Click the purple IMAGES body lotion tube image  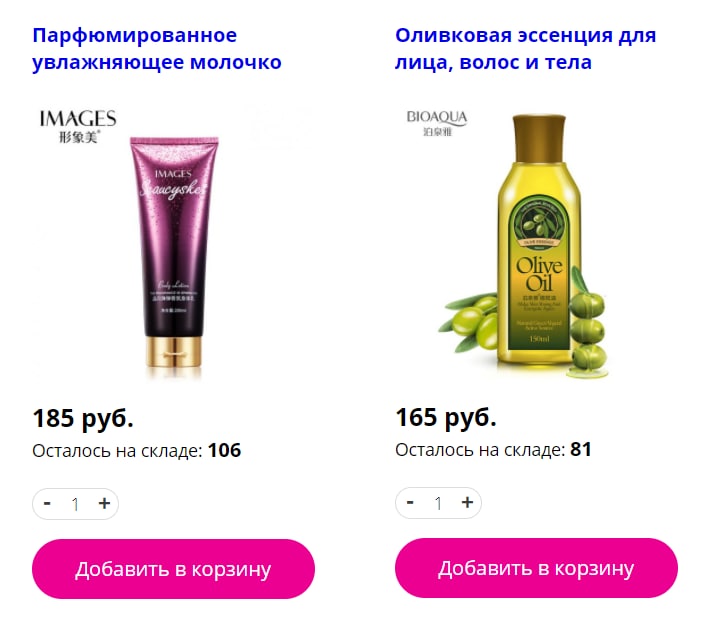point(174,252)
